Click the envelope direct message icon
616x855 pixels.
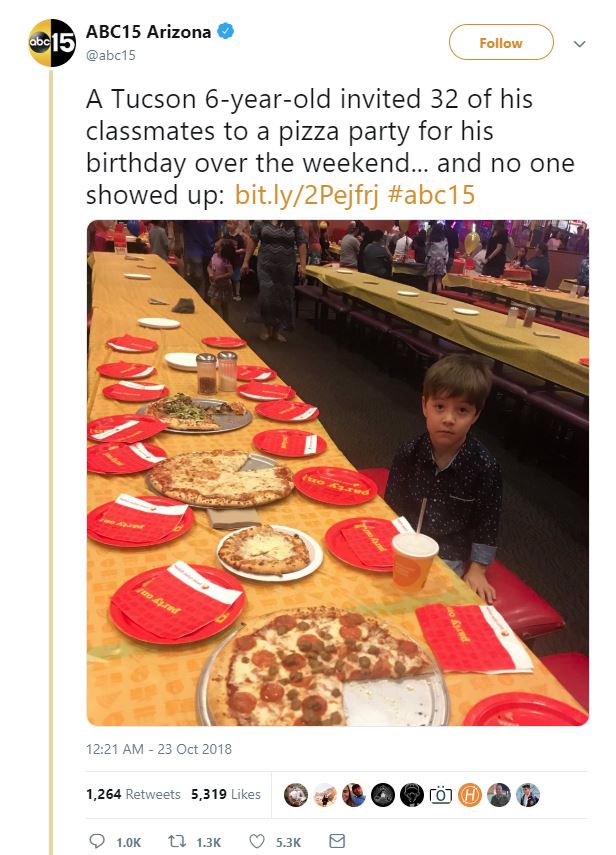(337, 841)
